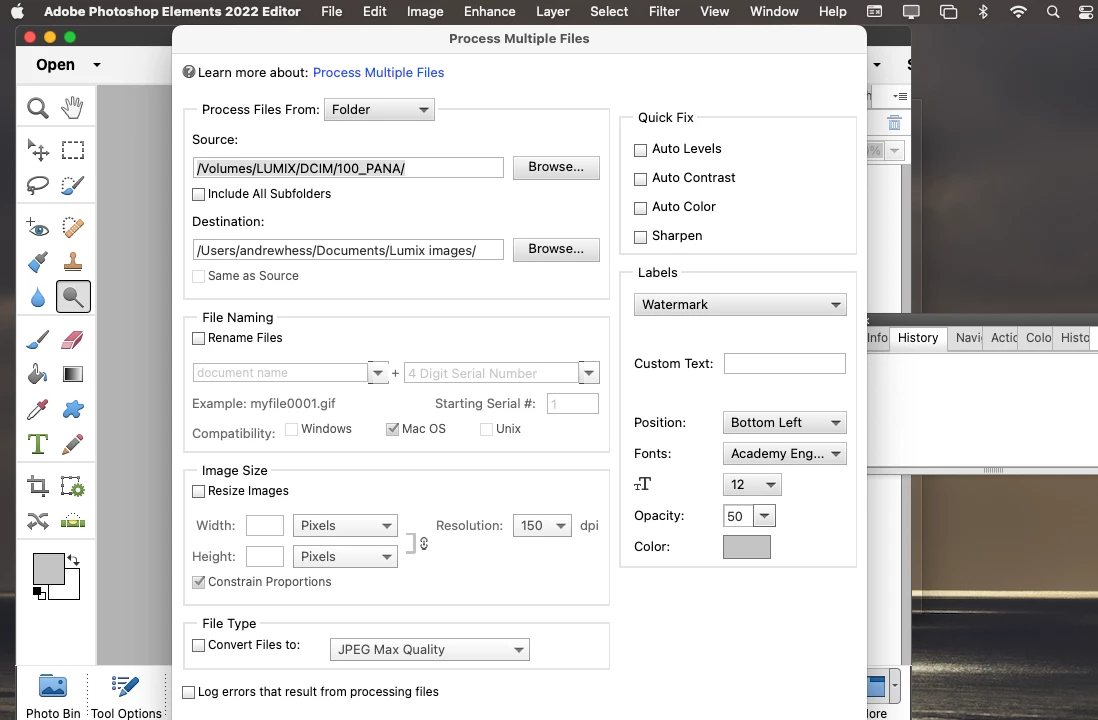1098x720 pixels.
Task: Select the Red Eye Removal tool
Action: click(38, 227)
